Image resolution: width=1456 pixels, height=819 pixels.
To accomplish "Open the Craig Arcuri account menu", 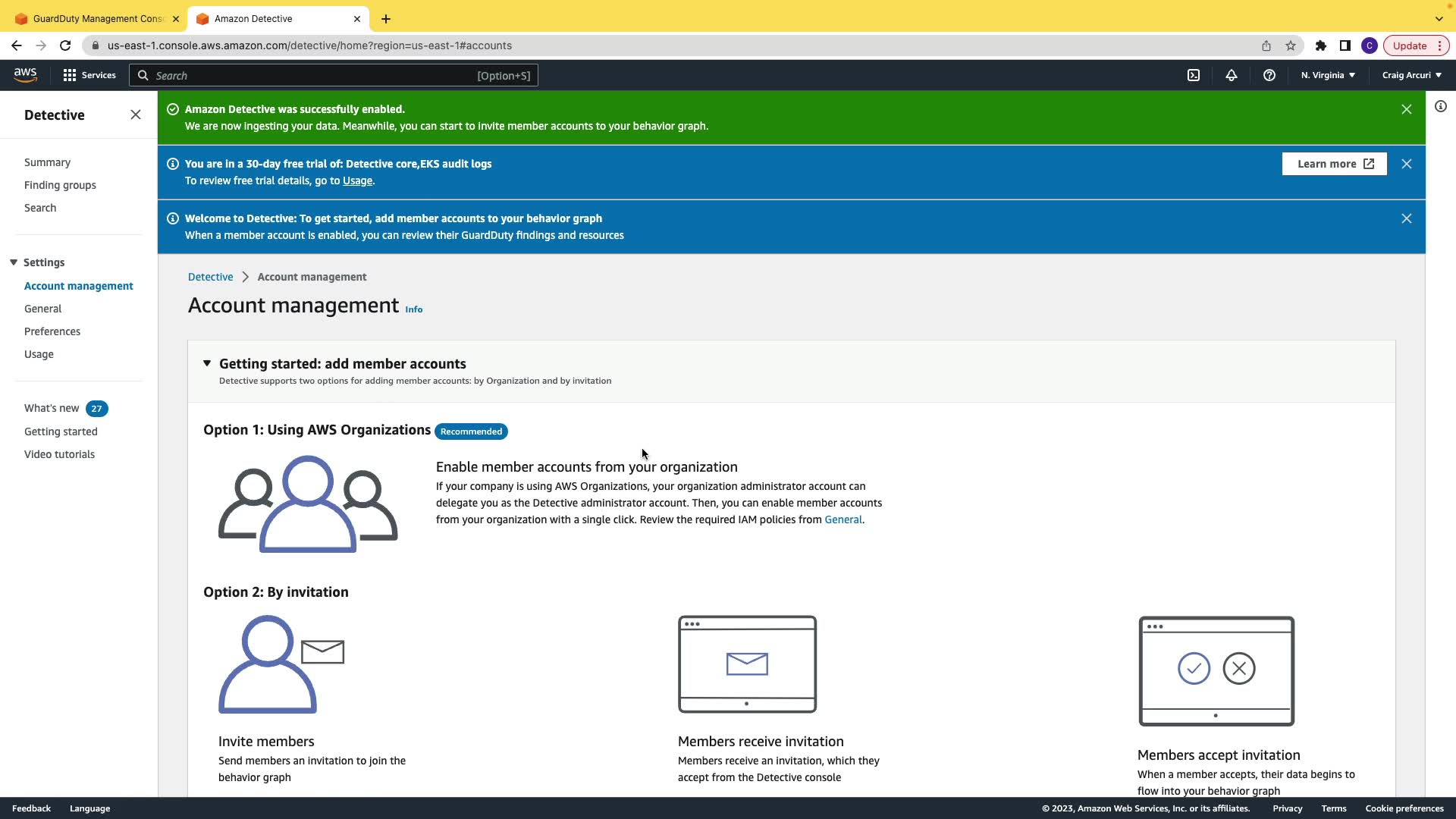I will (1411, 75).
